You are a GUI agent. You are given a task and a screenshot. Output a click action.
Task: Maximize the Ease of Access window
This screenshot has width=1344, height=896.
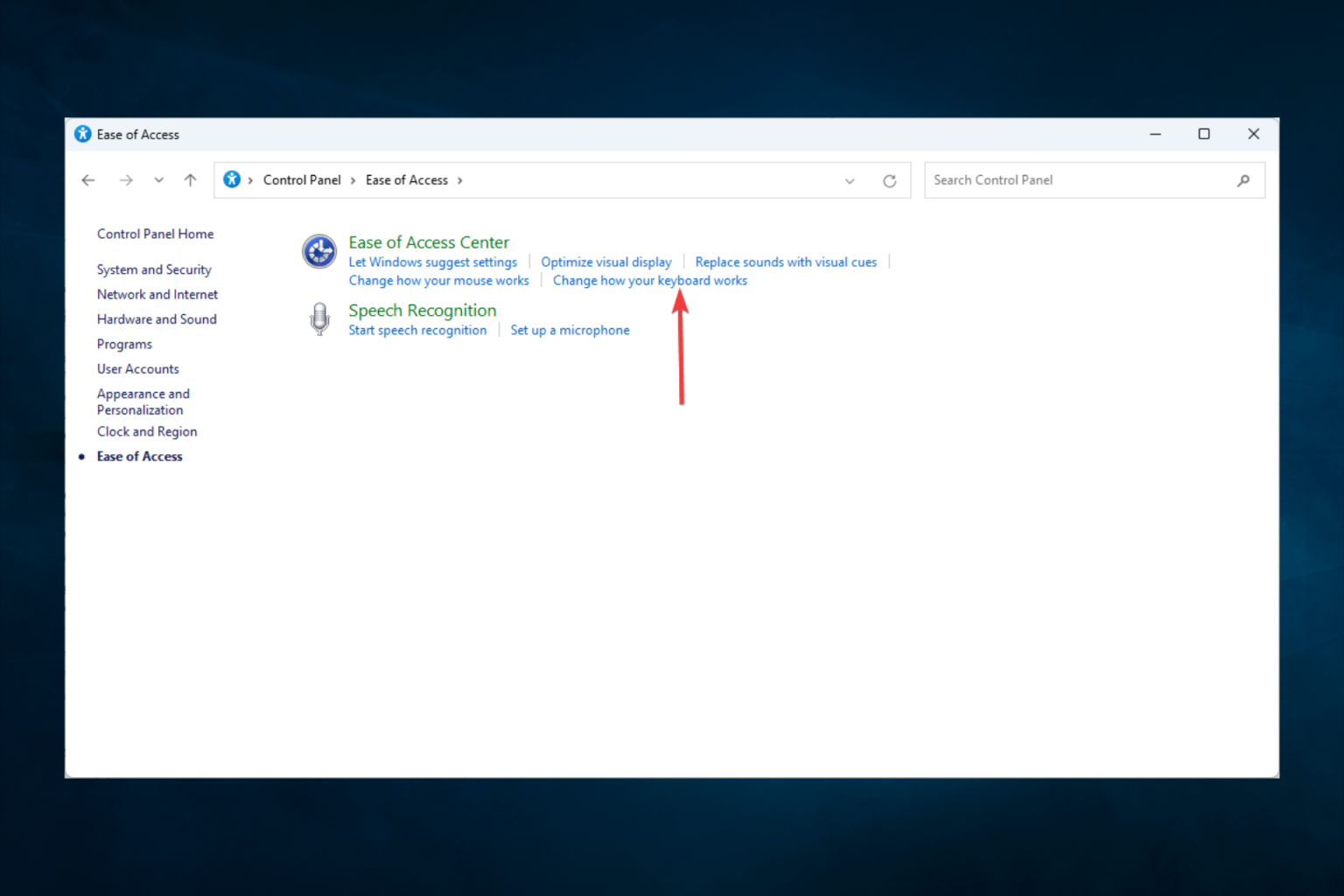[1204, 134]
